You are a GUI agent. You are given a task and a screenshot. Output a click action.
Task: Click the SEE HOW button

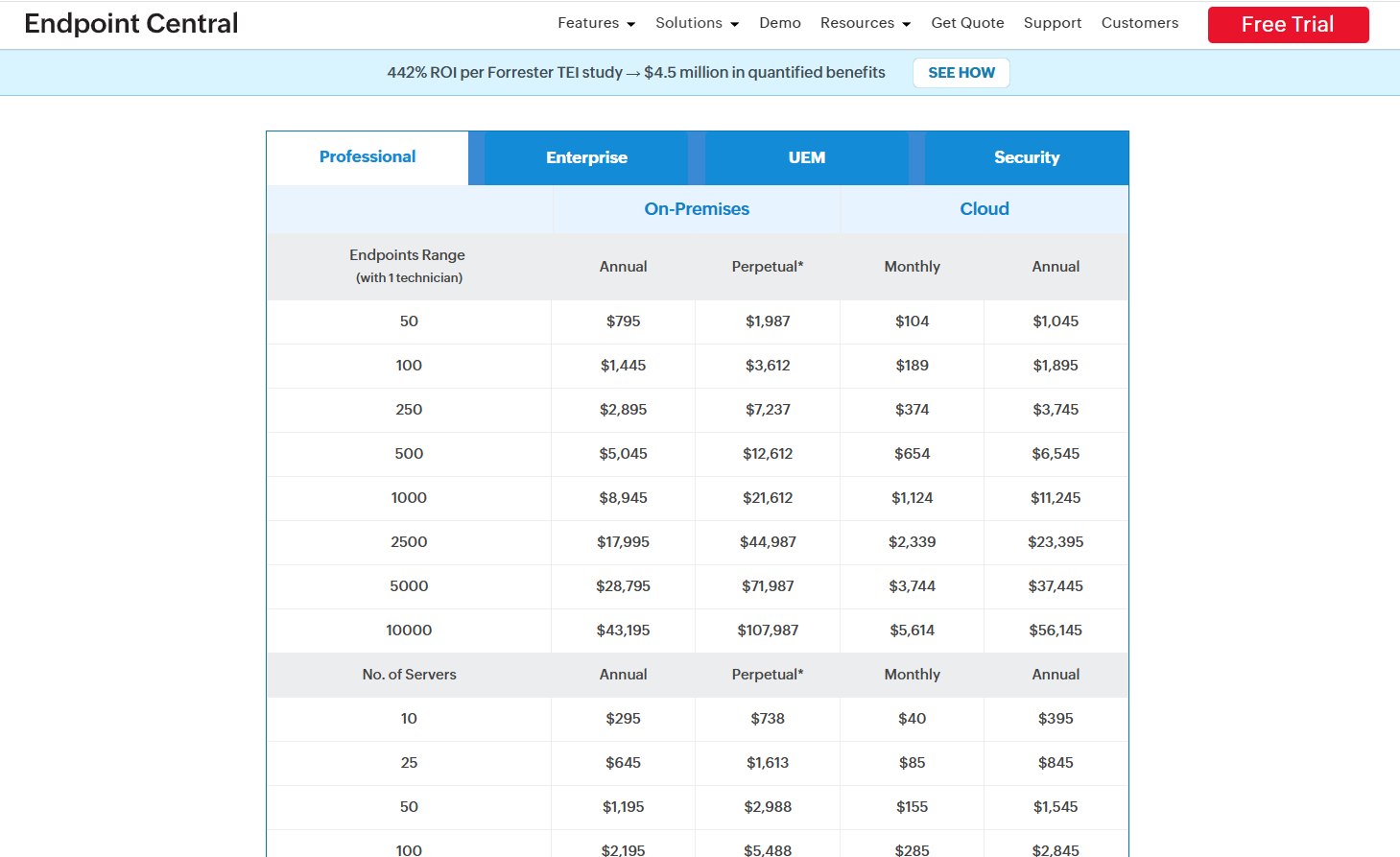pyautogui.click(x=961, y=73)
